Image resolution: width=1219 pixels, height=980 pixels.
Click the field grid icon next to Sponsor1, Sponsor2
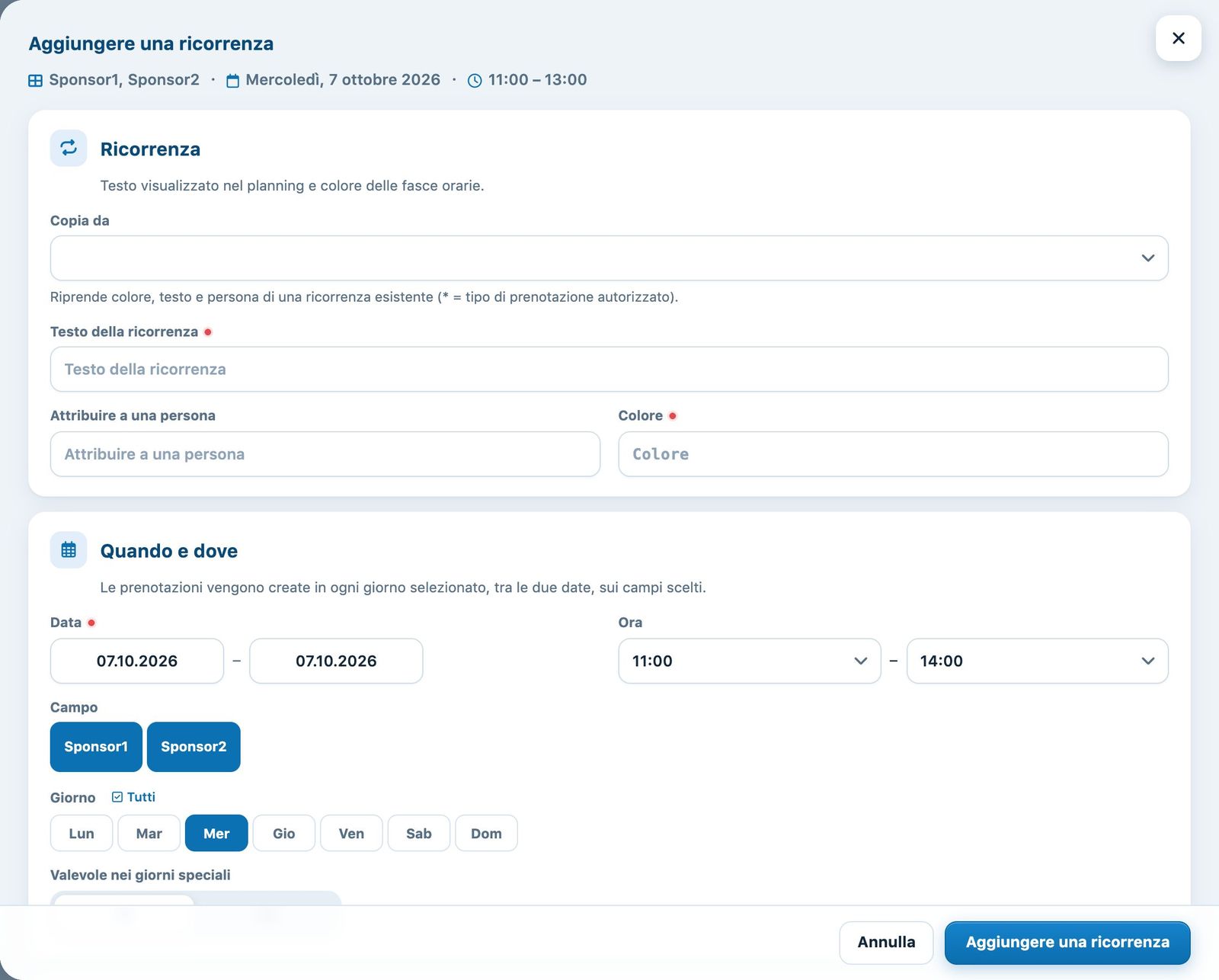pos(35,80)
